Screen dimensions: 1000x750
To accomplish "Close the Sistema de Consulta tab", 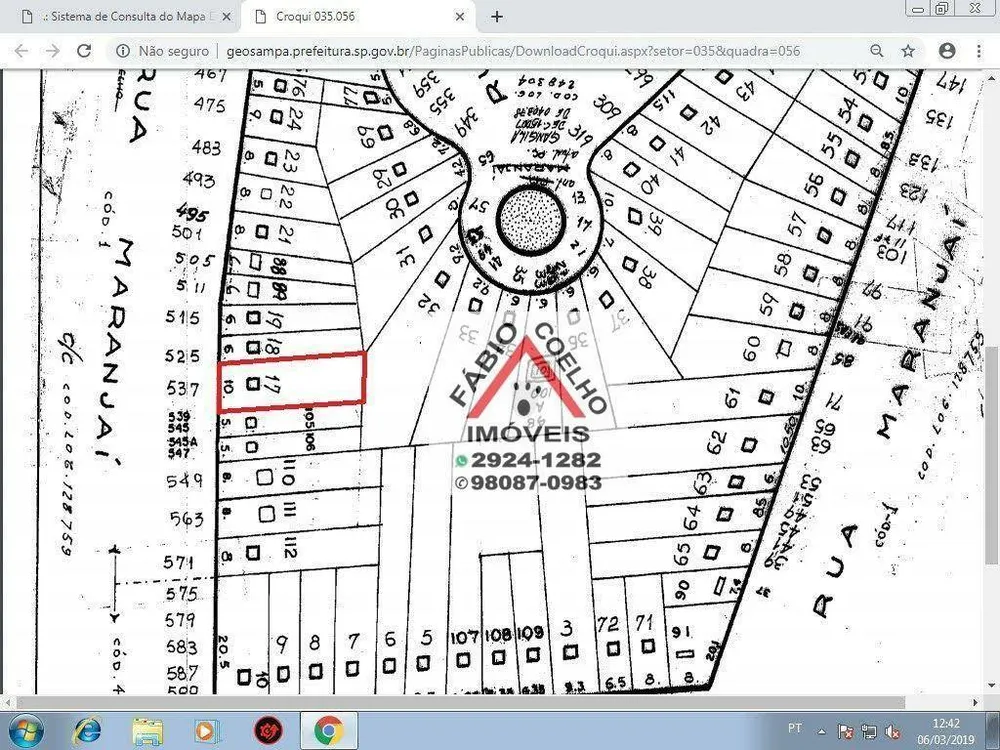I will pos(226,17).
